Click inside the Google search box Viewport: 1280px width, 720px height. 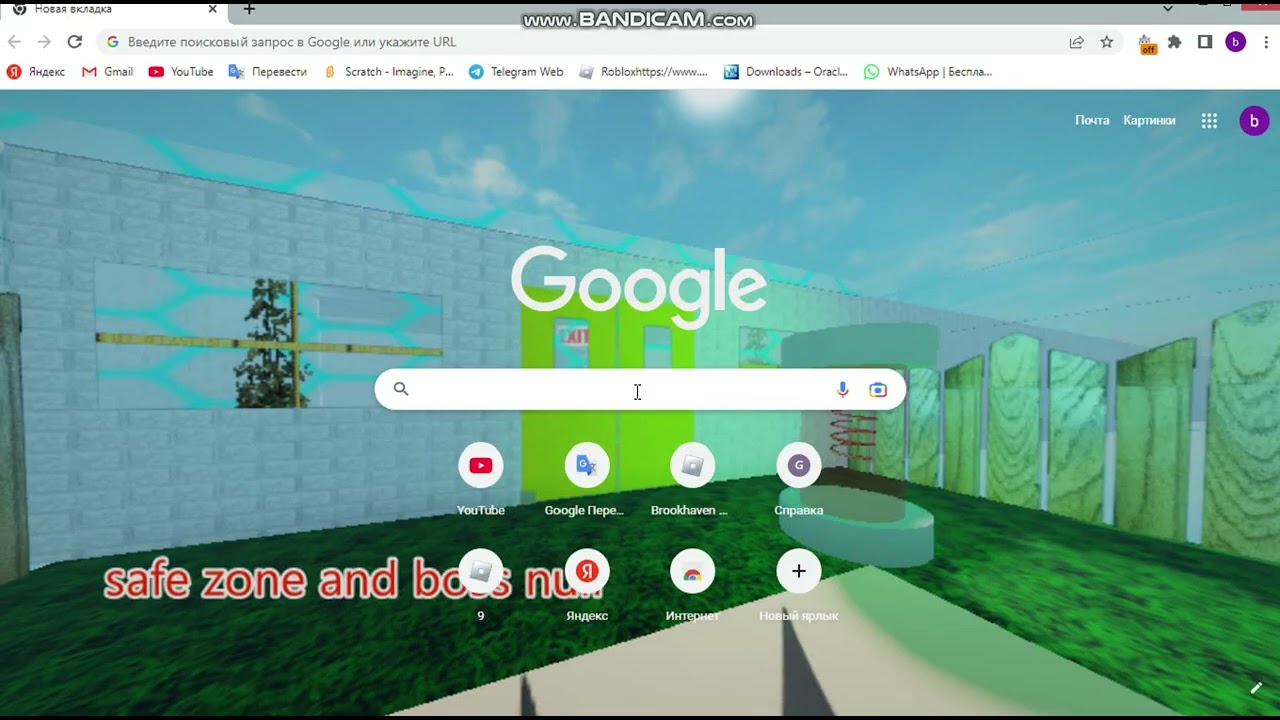point(640,390)
